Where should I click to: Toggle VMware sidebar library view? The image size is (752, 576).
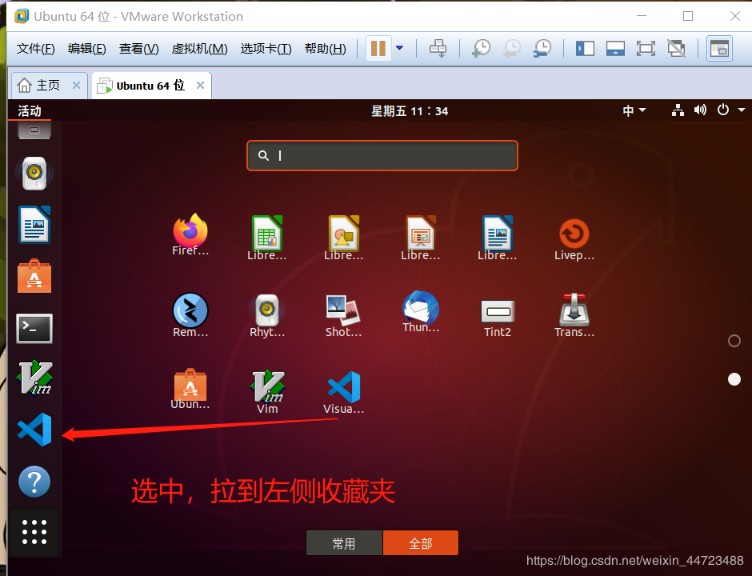coord(585,48)
